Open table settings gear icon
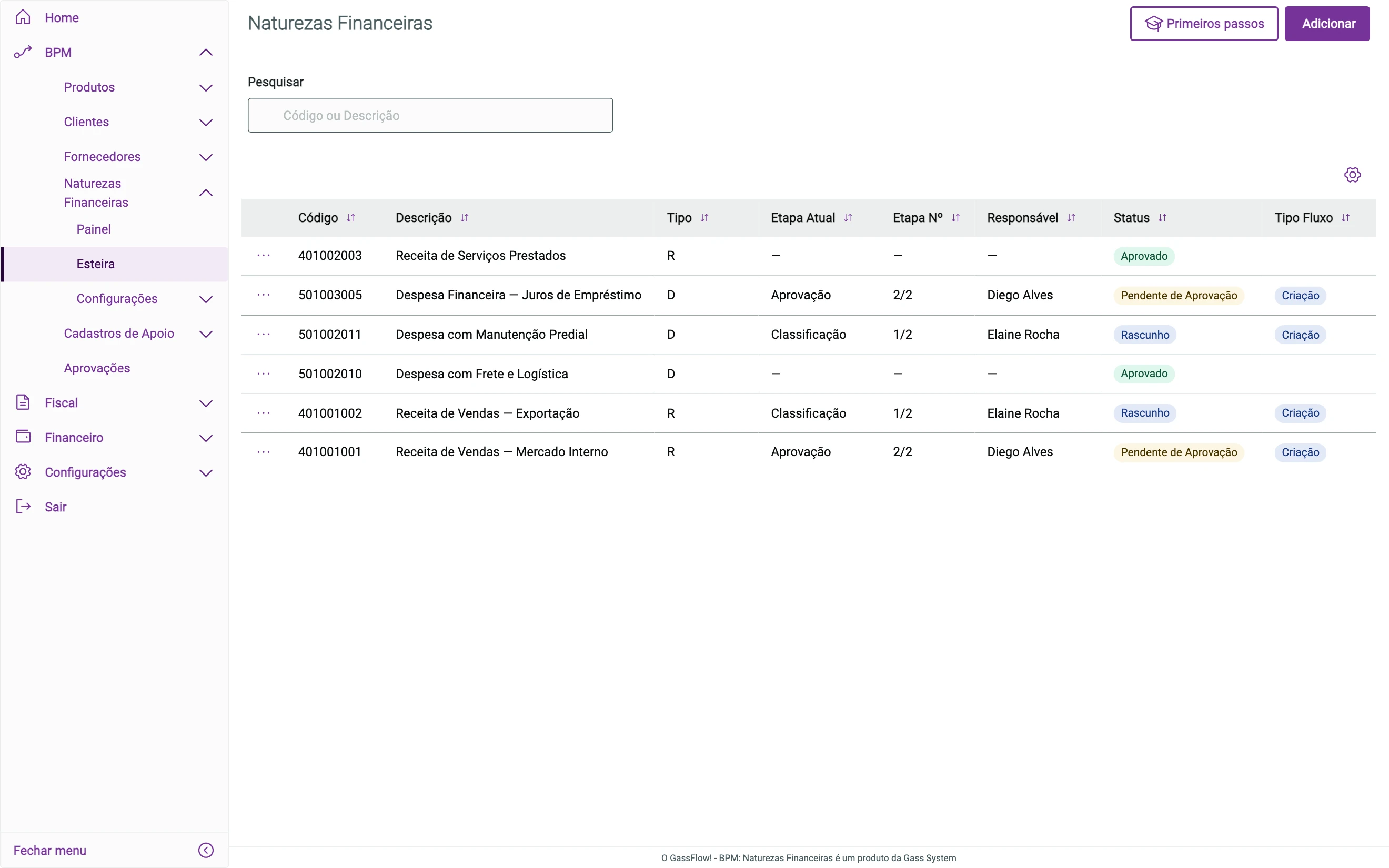 [1352, 175]
